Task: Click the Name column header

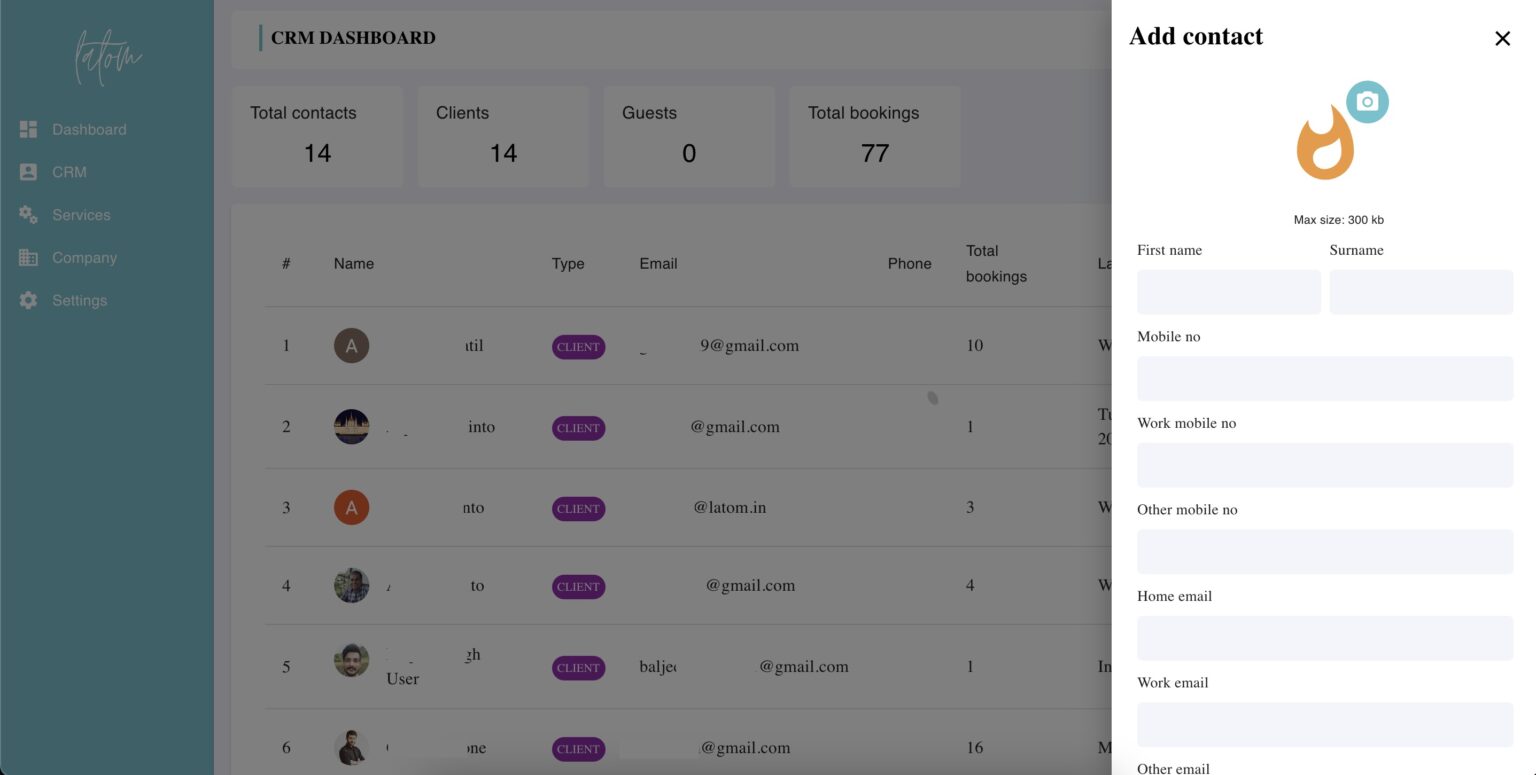Action: [x=354, y=263]
